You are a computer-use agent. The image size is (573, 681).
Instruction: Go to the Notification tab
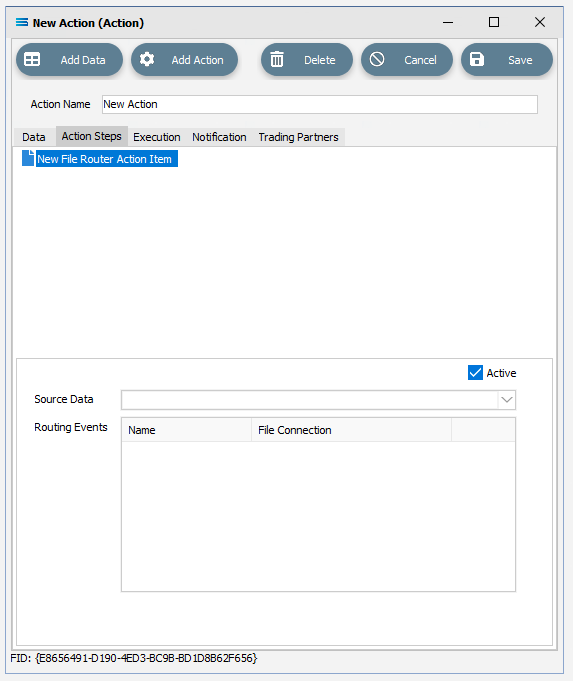coord(219,137)
